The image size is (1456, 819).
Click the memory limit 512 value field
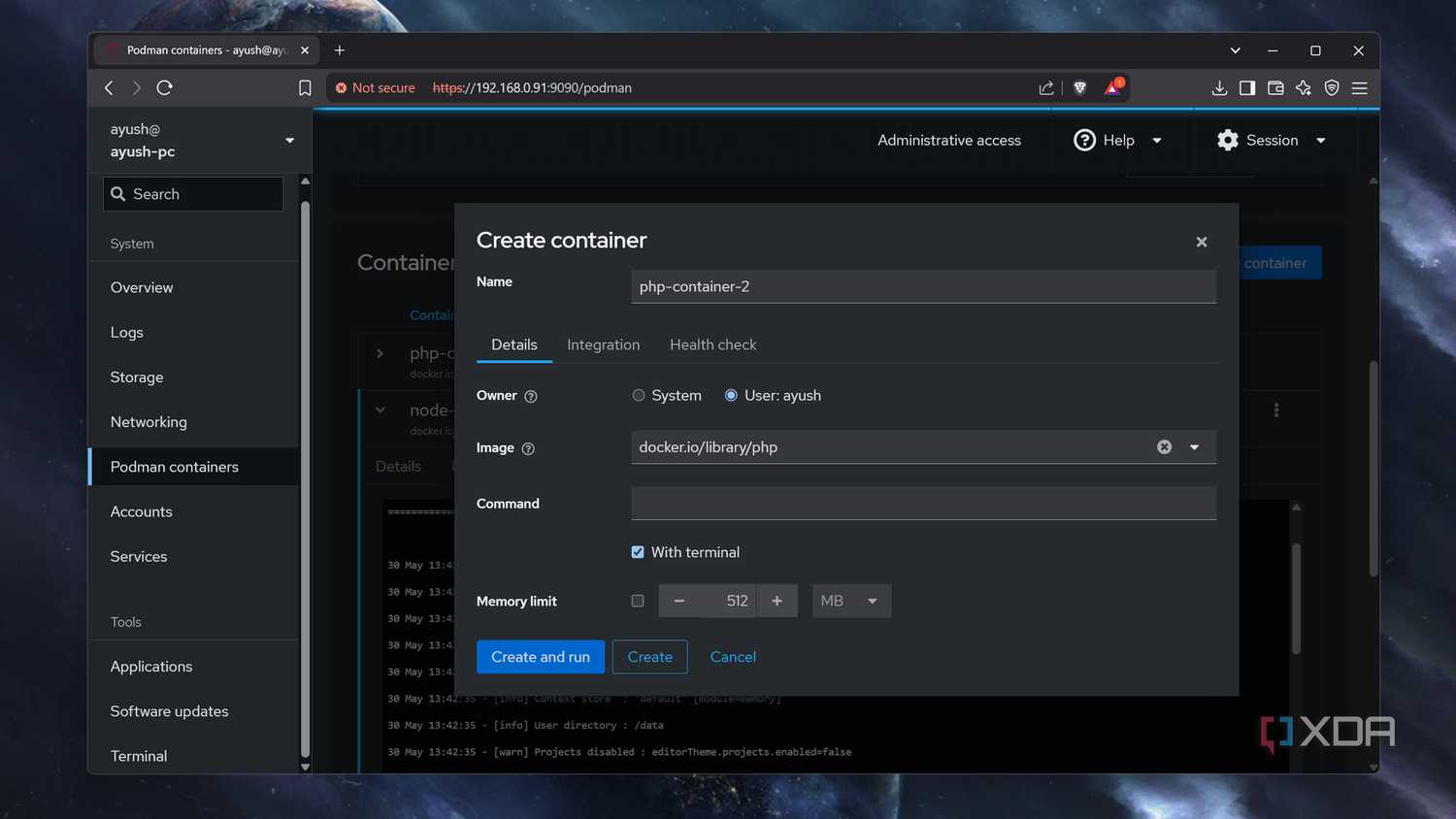click(728, 601)
